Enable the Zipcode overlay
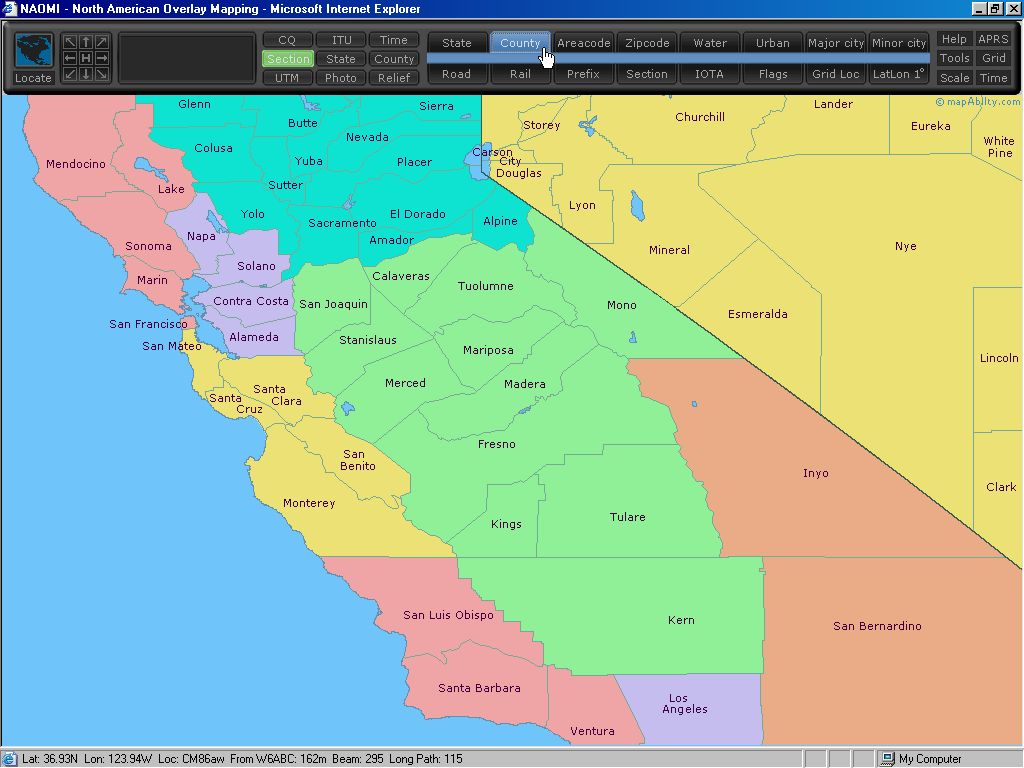The width and height of the screenshot is (1024, 768). click(x=647, y=42)
